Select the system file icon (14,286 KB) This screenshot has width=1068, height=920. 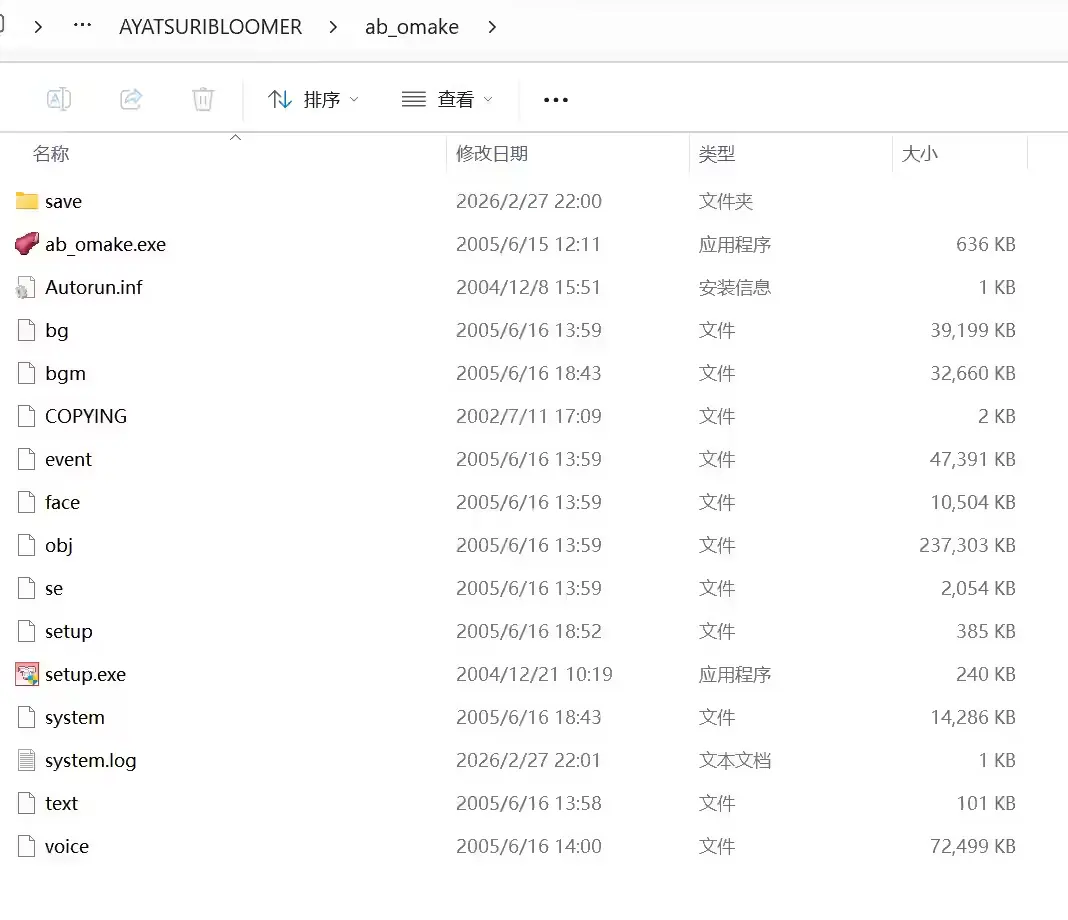click(27, 717)
